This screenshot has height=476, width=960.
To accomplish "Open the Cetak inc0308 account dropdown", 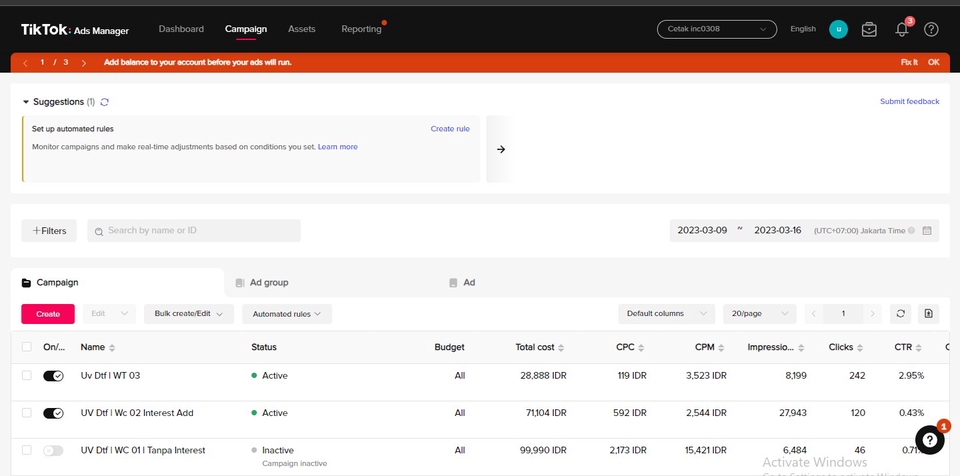I will pyautogui.click(x=717, y=29).
